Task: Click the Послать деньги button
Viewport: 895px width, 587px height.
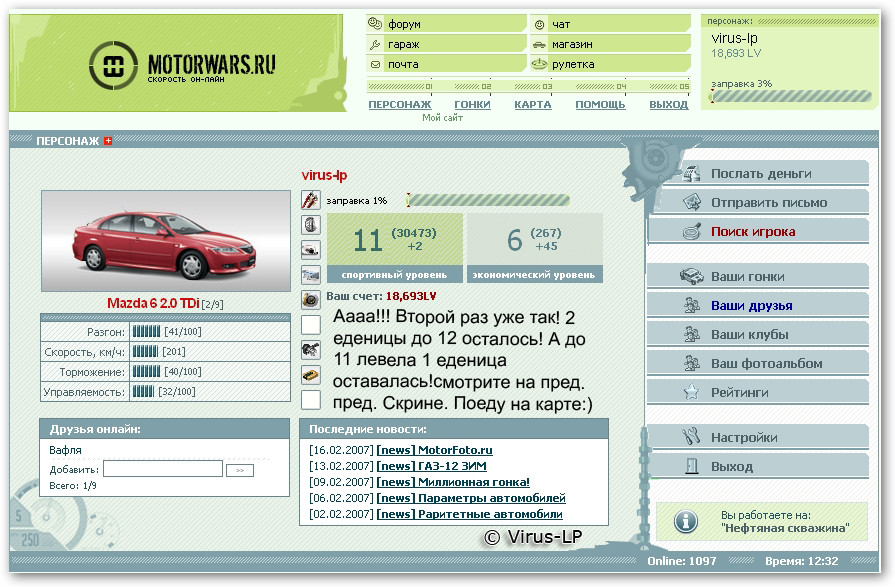Action: tap(760, 173)
